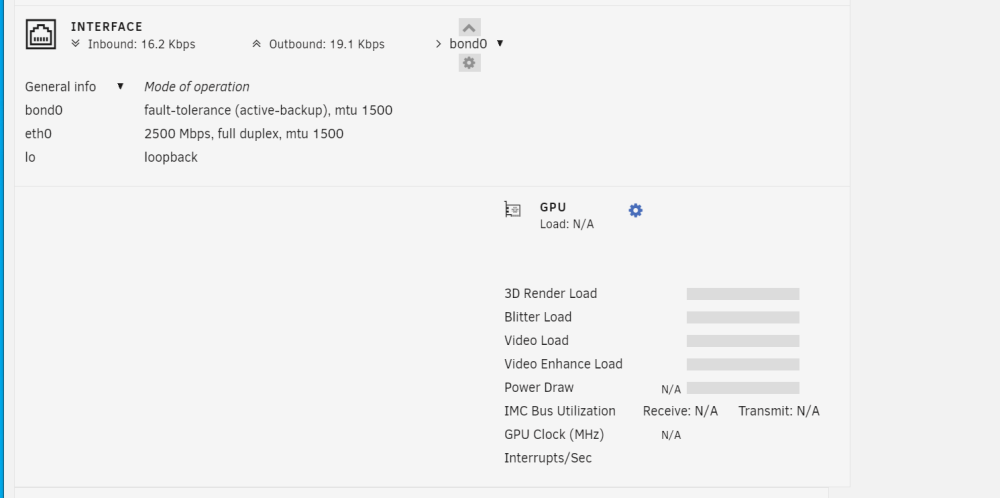
Task: Click the Mode of operation column header
Action: pyautogui.click(x=196, y=87)
